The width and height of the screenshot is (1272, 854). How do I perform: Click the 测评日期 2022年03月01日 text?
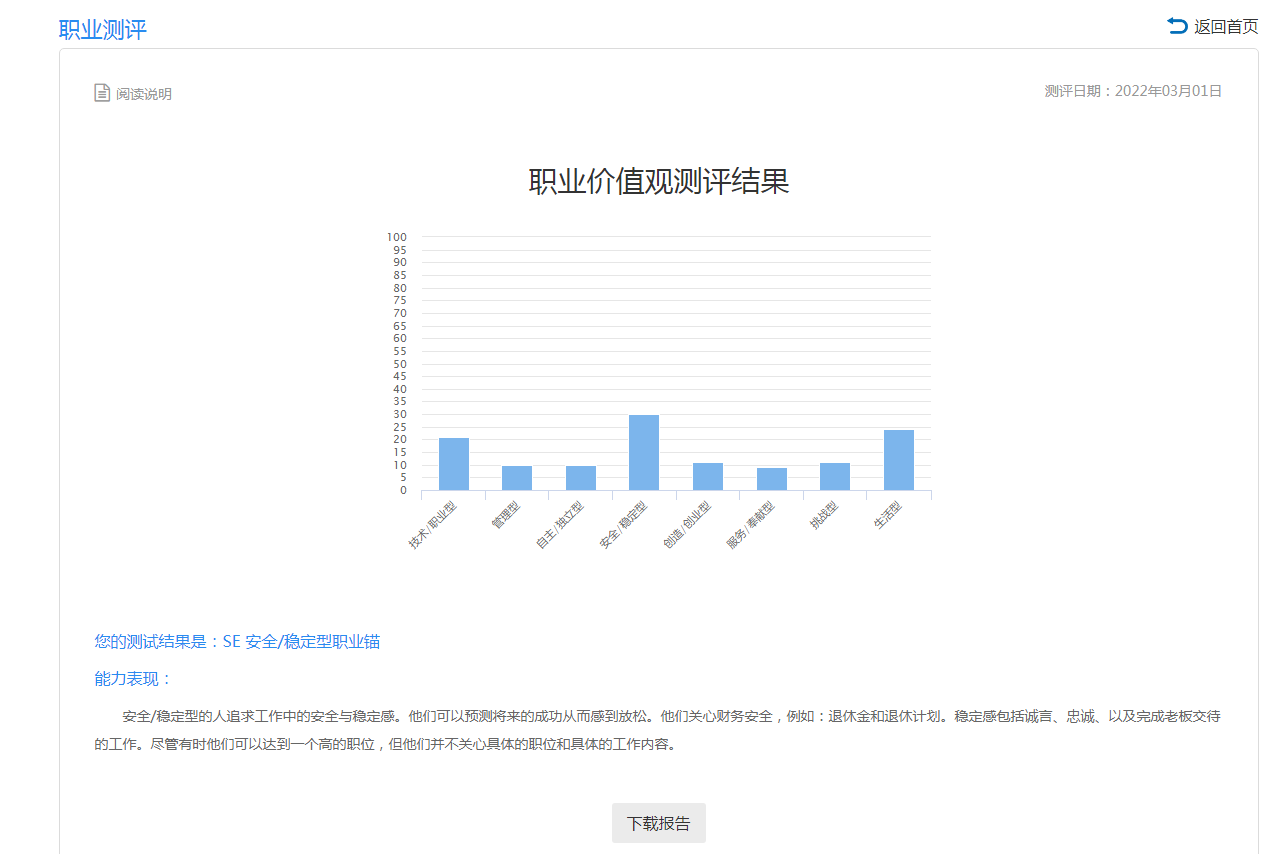1133,91
